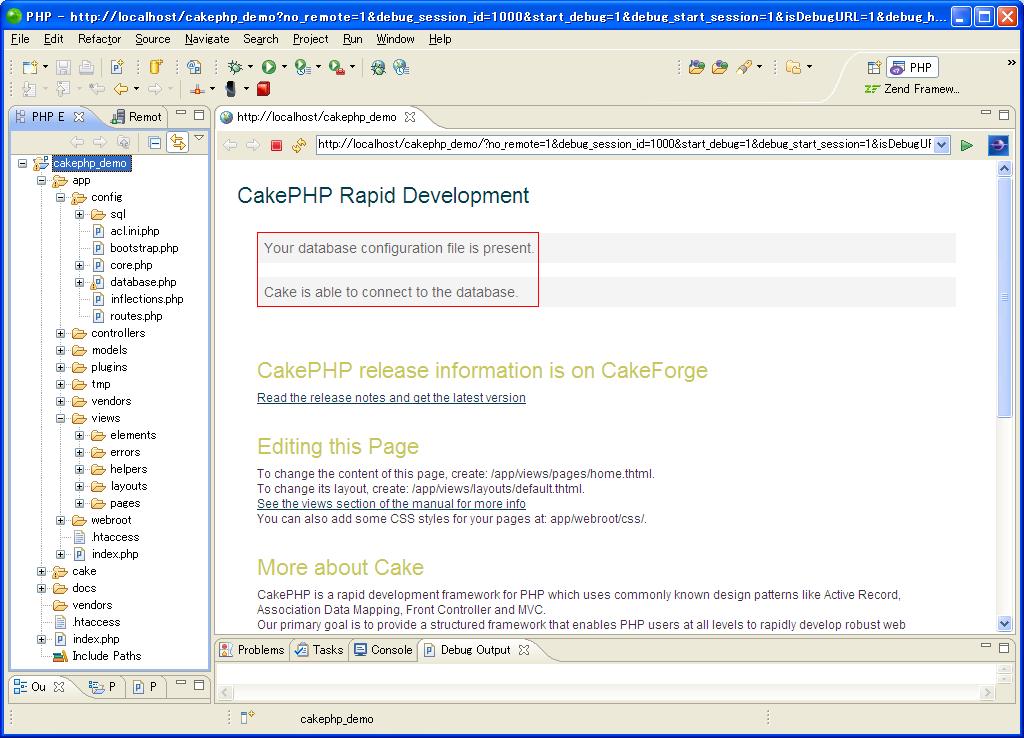Click the first folder-globe toolbar icon
Viewport: 1024px width, 738px height.
click(696, 67)
